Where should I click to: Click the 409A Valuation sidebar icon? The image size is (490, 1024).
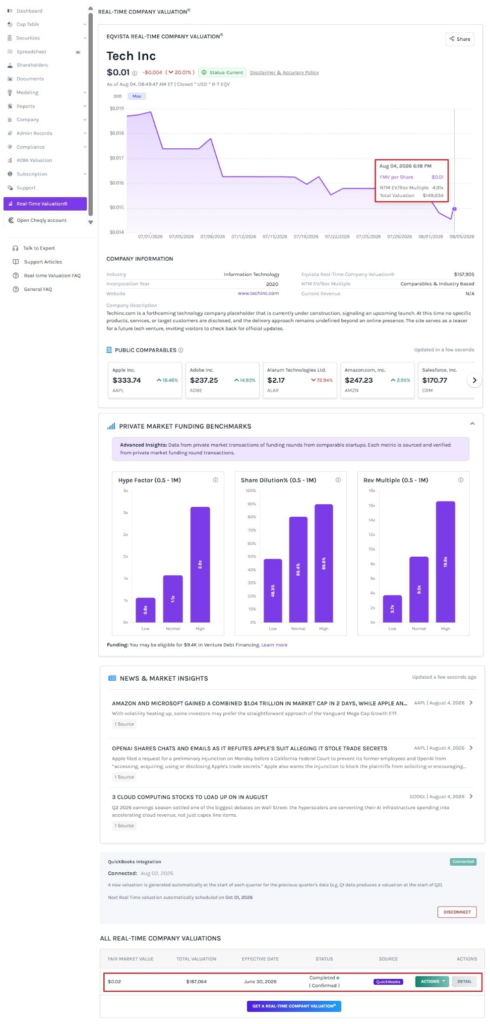point(10,161)
